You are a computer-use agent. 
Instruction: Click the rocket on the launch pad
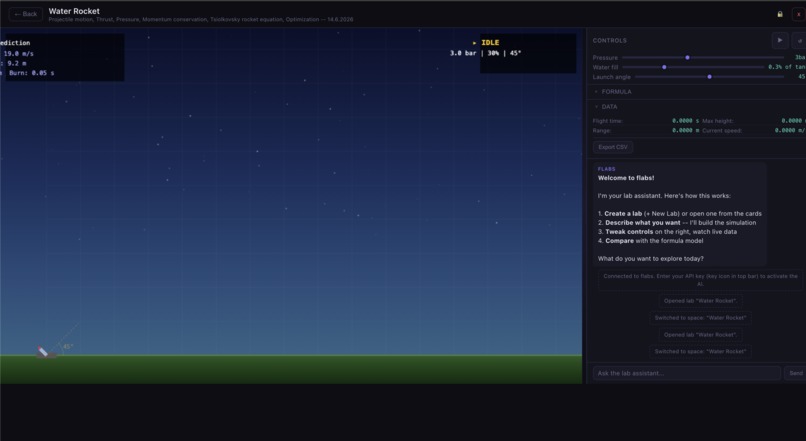pyautogui.click(x=43, y=352)
